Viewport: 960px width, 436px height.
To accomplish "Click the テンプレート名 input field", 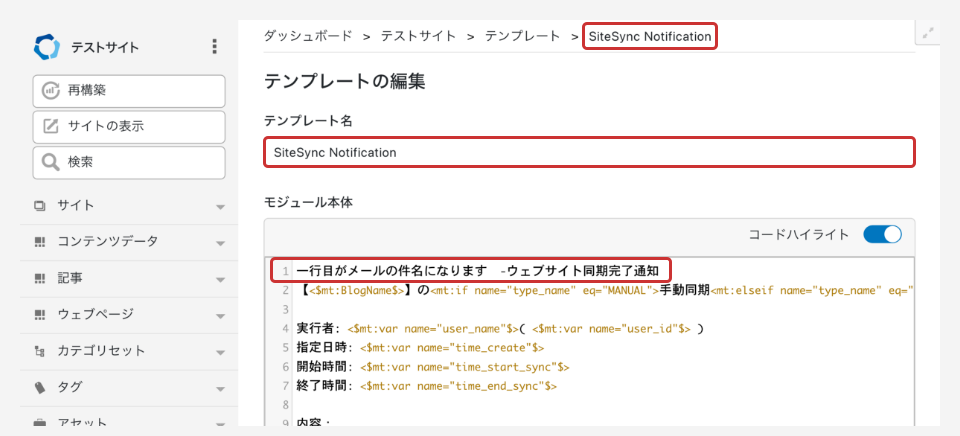I will click(589, 153).
